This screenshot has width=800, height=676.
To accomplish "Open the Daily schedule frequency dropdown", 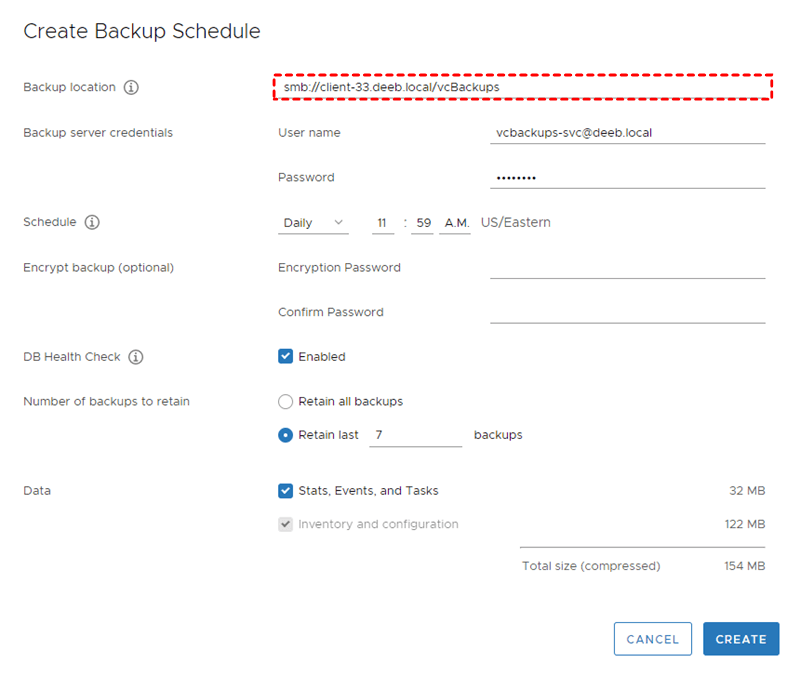I will pos(312,223).
